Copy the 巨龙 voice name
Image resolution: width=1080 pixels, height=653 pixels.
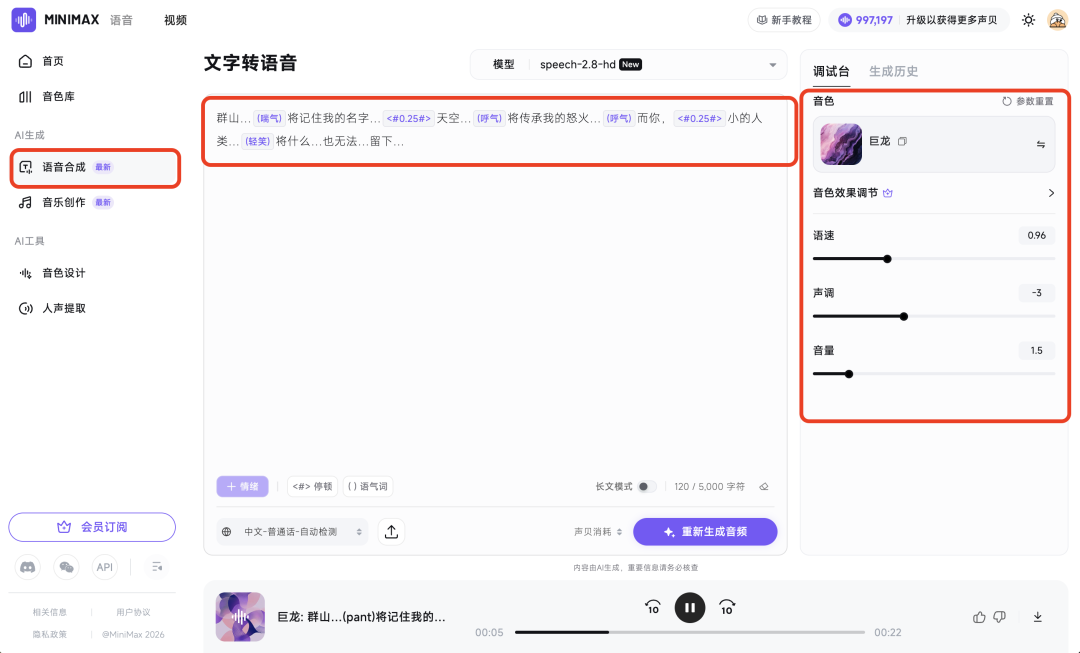tap(902, 142)
